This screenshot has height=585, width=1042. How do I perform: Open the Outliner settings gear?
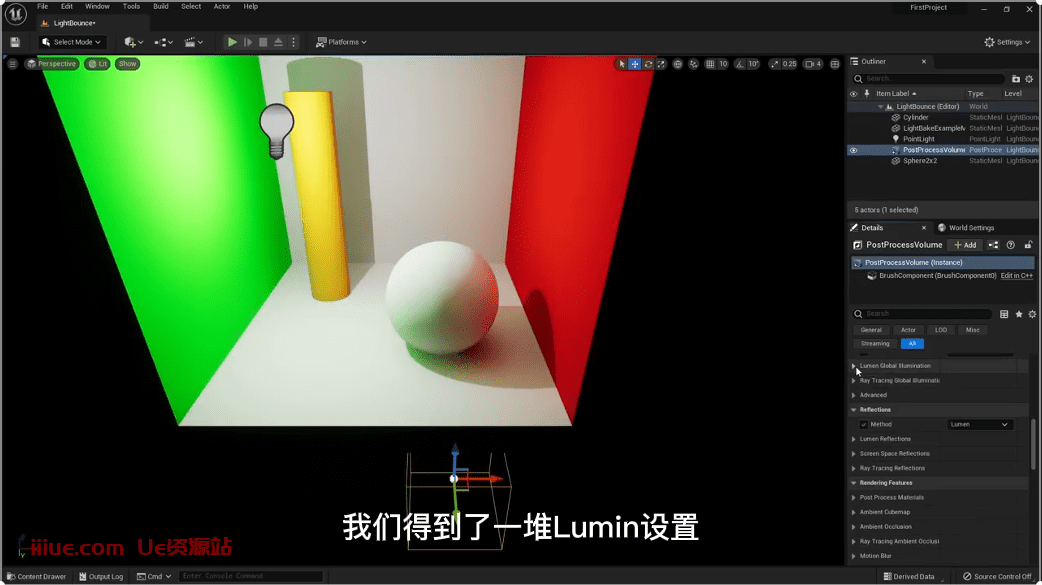[x=1031, y=78]
